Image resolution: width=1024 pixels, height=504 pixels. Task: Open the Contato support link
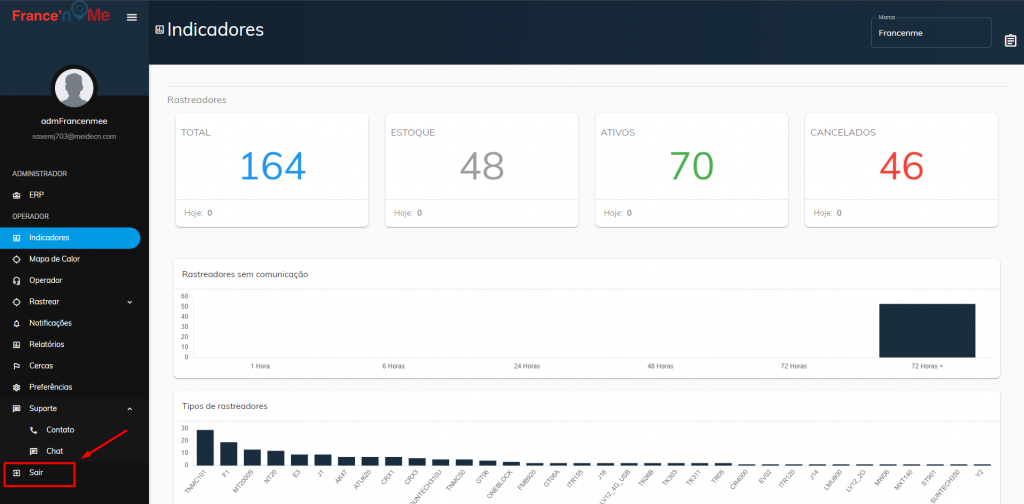(60, 430)
